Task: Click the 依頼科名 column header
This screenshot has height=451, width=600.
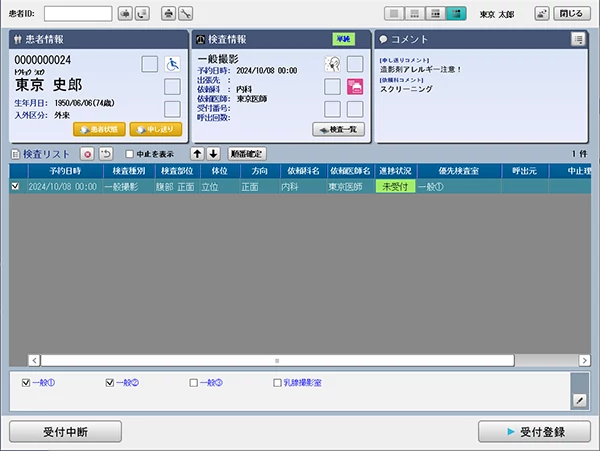Action: (x=303, y=171)
